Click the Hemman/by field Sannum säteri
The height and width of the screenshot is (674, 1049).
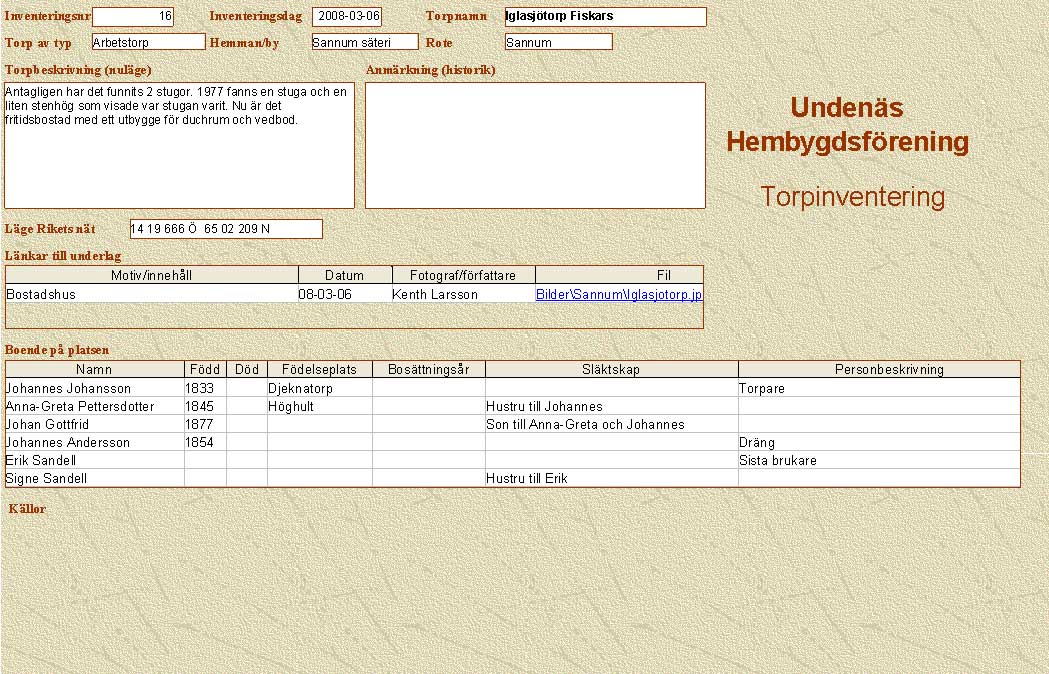click(364, 42)
